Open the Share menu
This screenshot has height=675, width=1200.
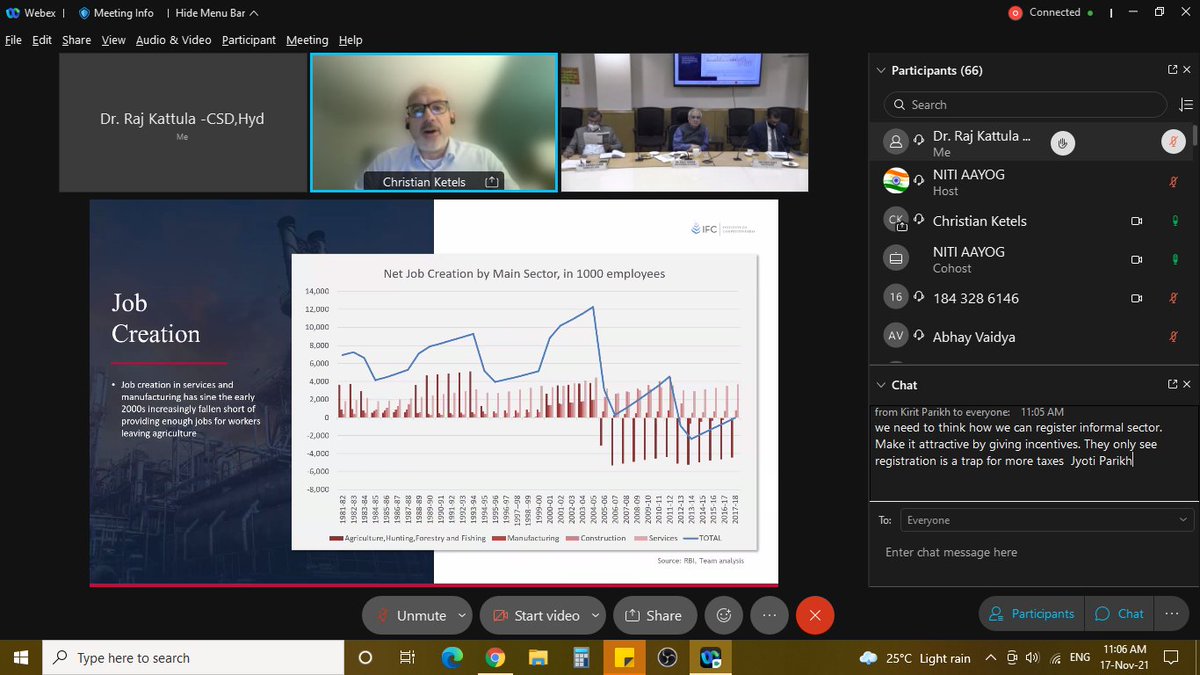tap(76, 40)
